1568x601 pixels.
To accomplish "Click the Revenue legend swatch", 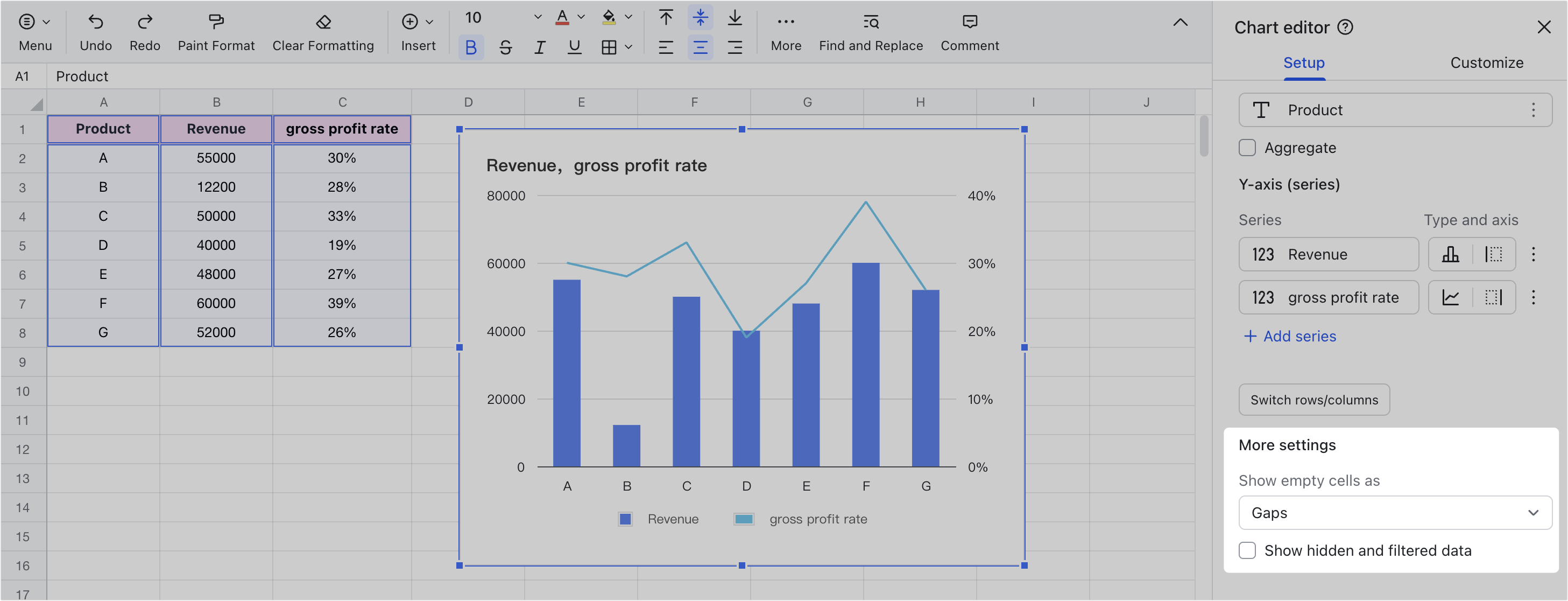I will 625,519.
